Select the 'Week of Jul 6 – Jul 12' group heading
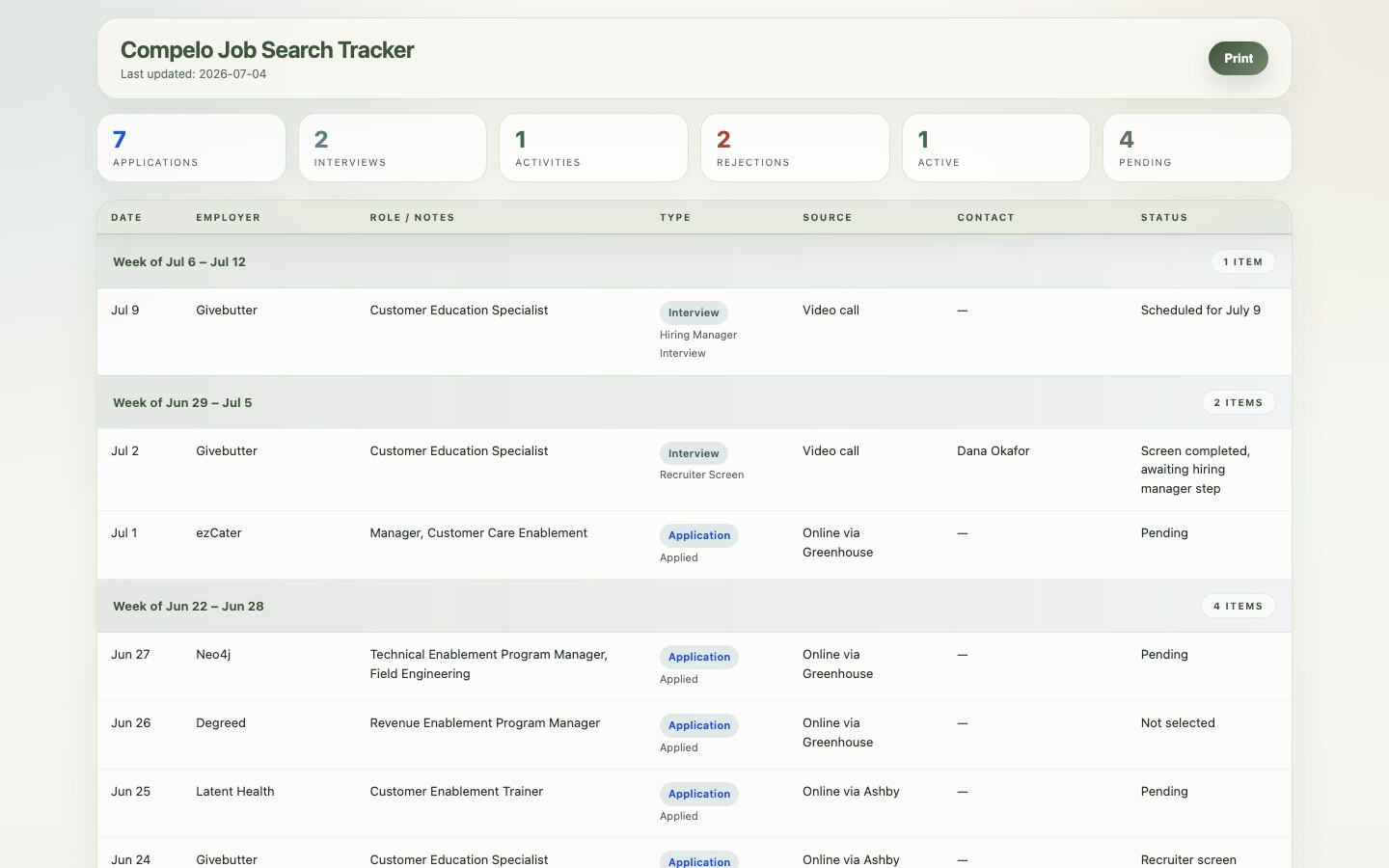 179,262
